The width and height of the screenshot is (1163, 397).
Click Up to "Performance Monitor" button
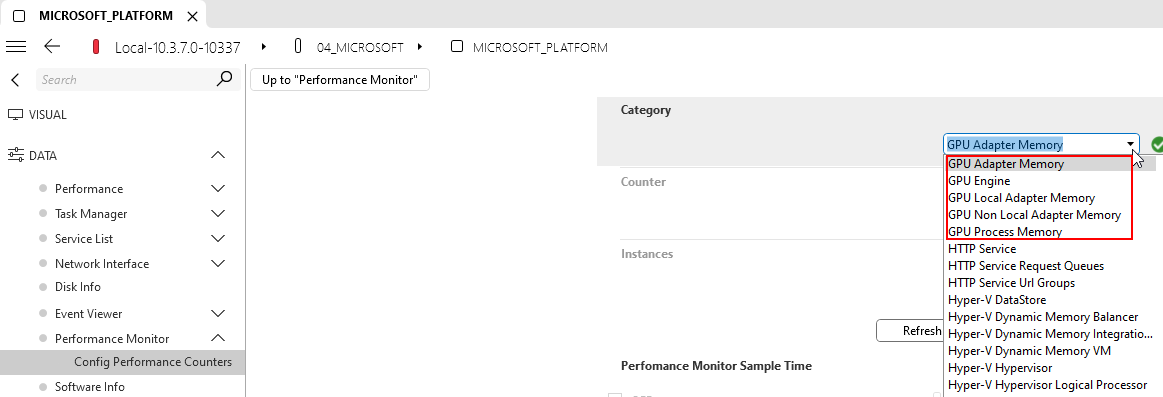(340, 79)
